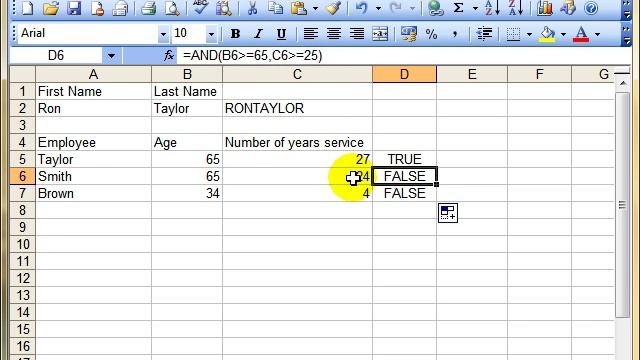Select column E header
640x360 pixels.
[472, 74]
